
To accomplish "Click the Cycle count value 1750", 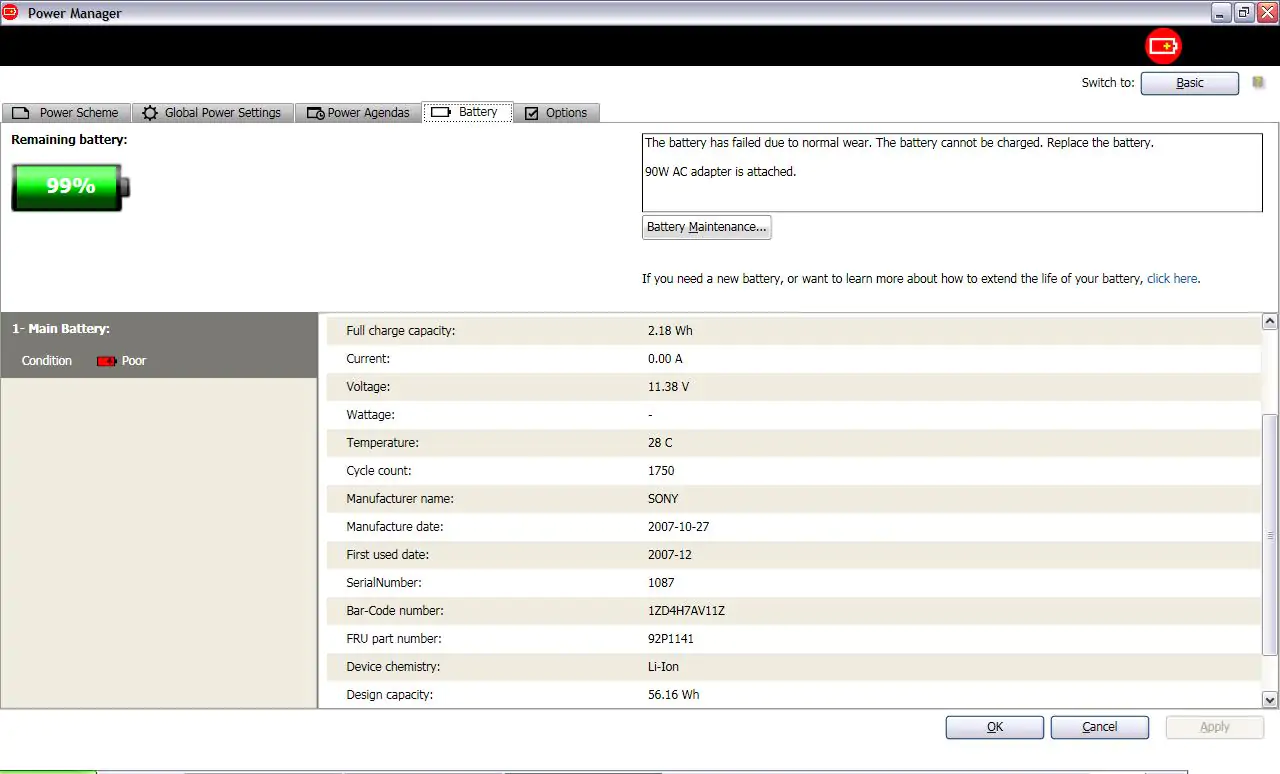I will [661, 471].
